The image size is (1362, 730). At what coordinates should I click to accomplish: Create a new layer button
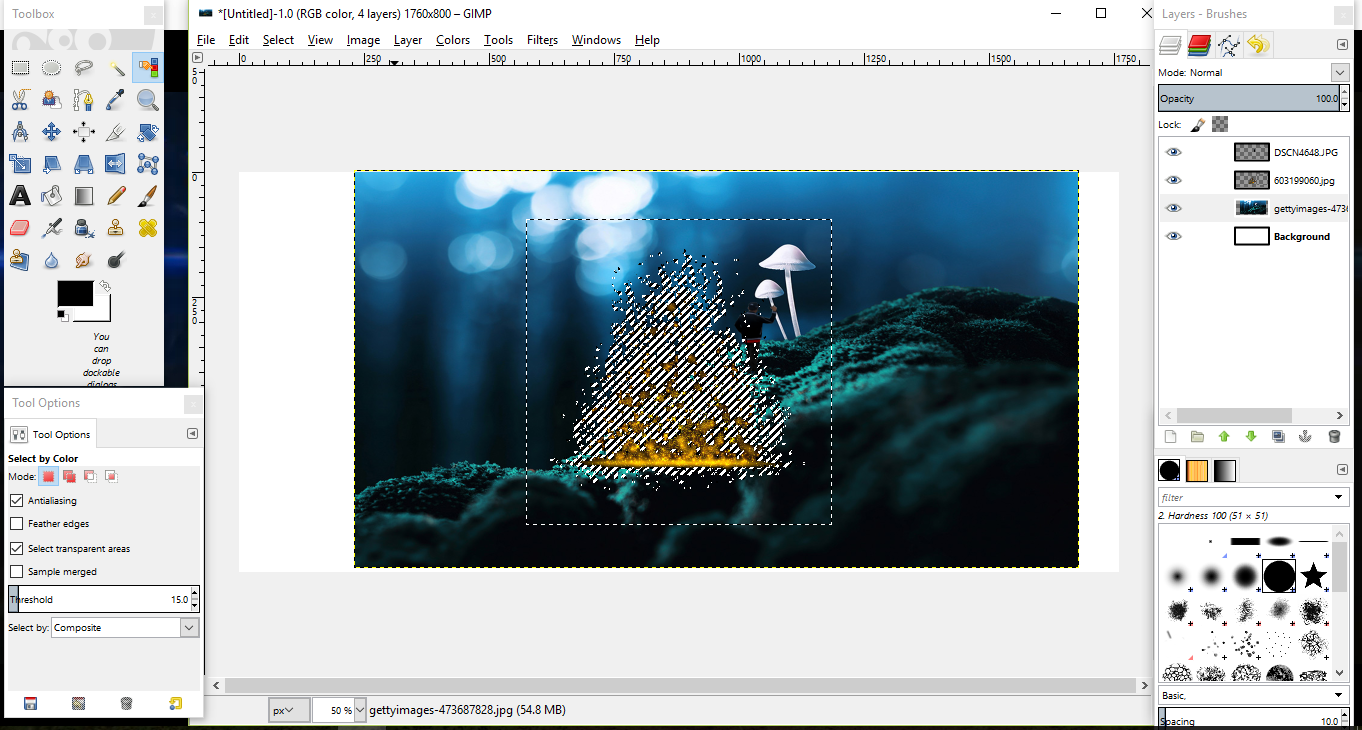pos(1170,436)
